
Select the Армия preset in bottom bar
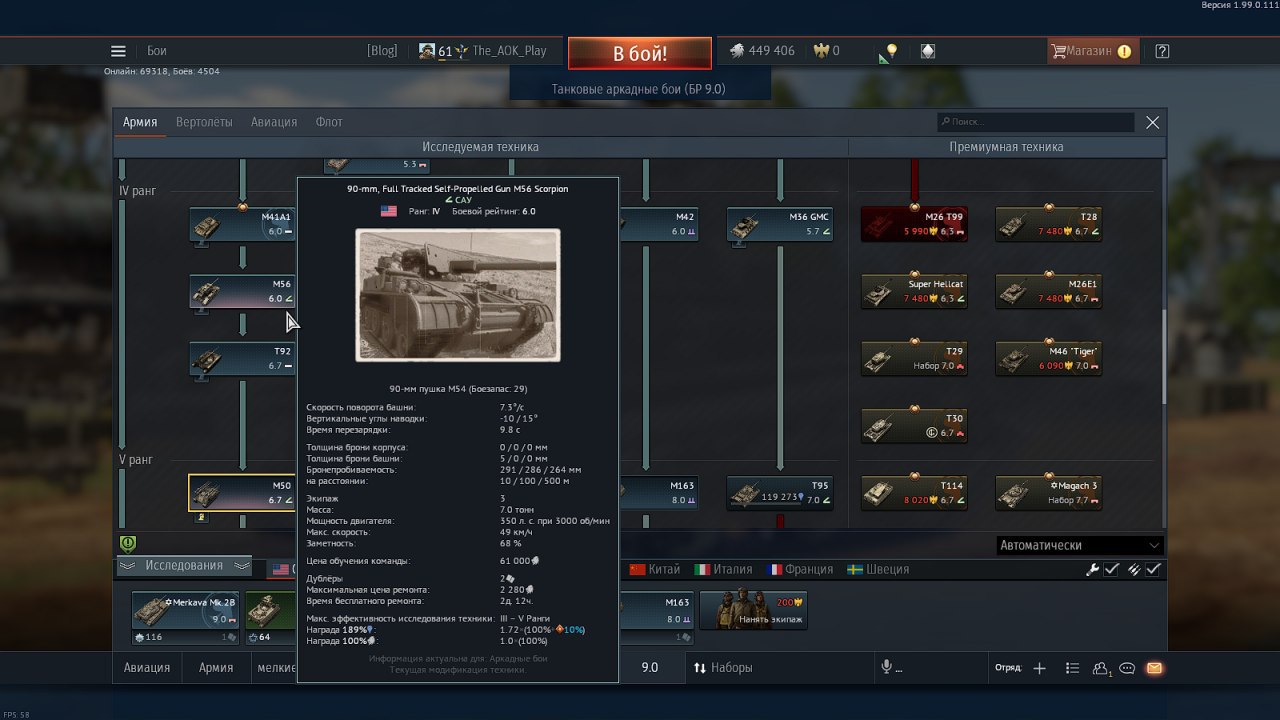[x=216, y=667]
